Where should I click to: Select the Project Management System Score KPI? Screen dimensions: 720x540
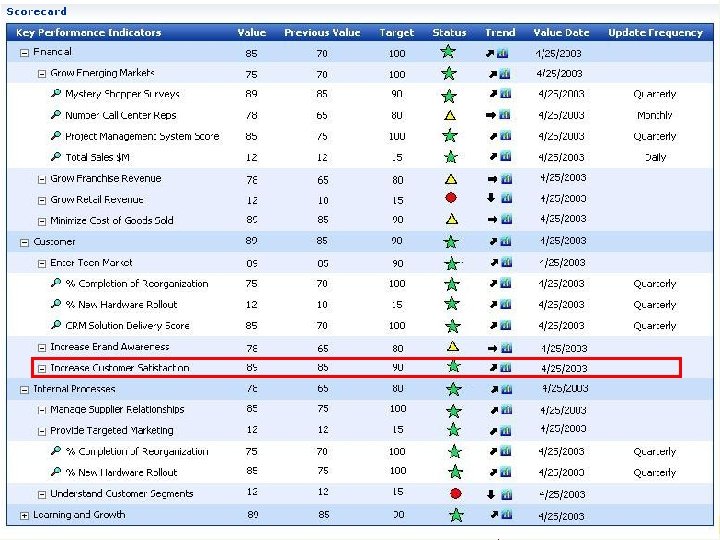point(142,136)
